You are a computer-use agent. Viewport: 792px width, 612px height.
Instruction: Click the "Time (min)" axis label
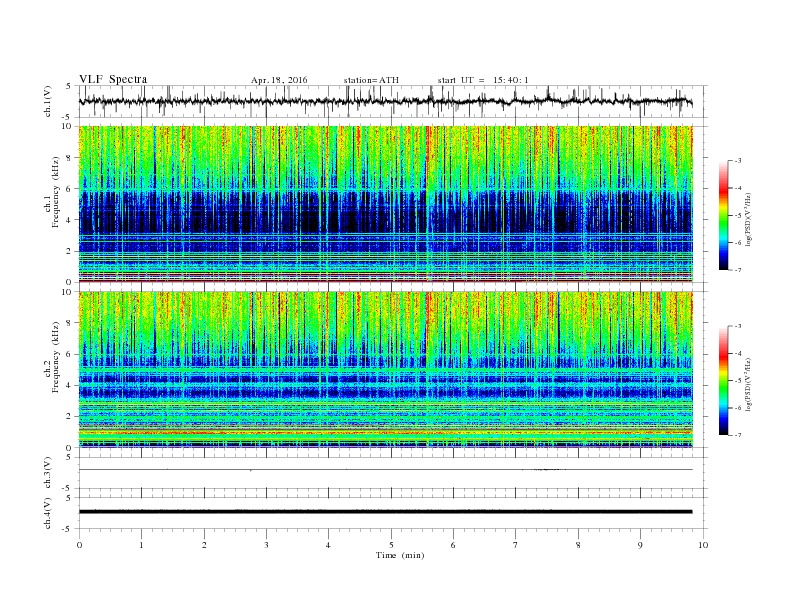tap(400, 555)
